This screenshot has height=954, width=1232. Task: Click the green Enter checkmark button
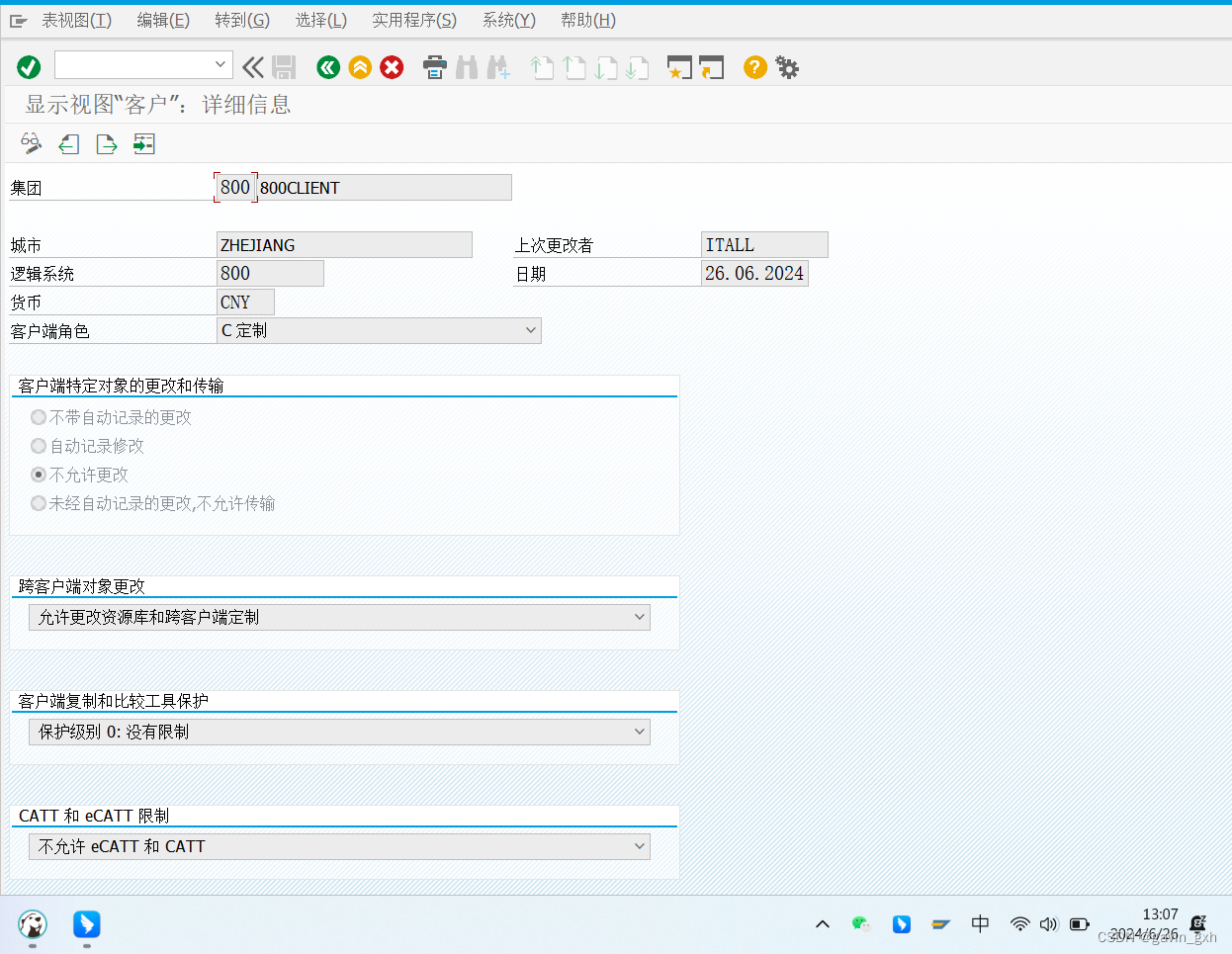[x=29, y=67]
